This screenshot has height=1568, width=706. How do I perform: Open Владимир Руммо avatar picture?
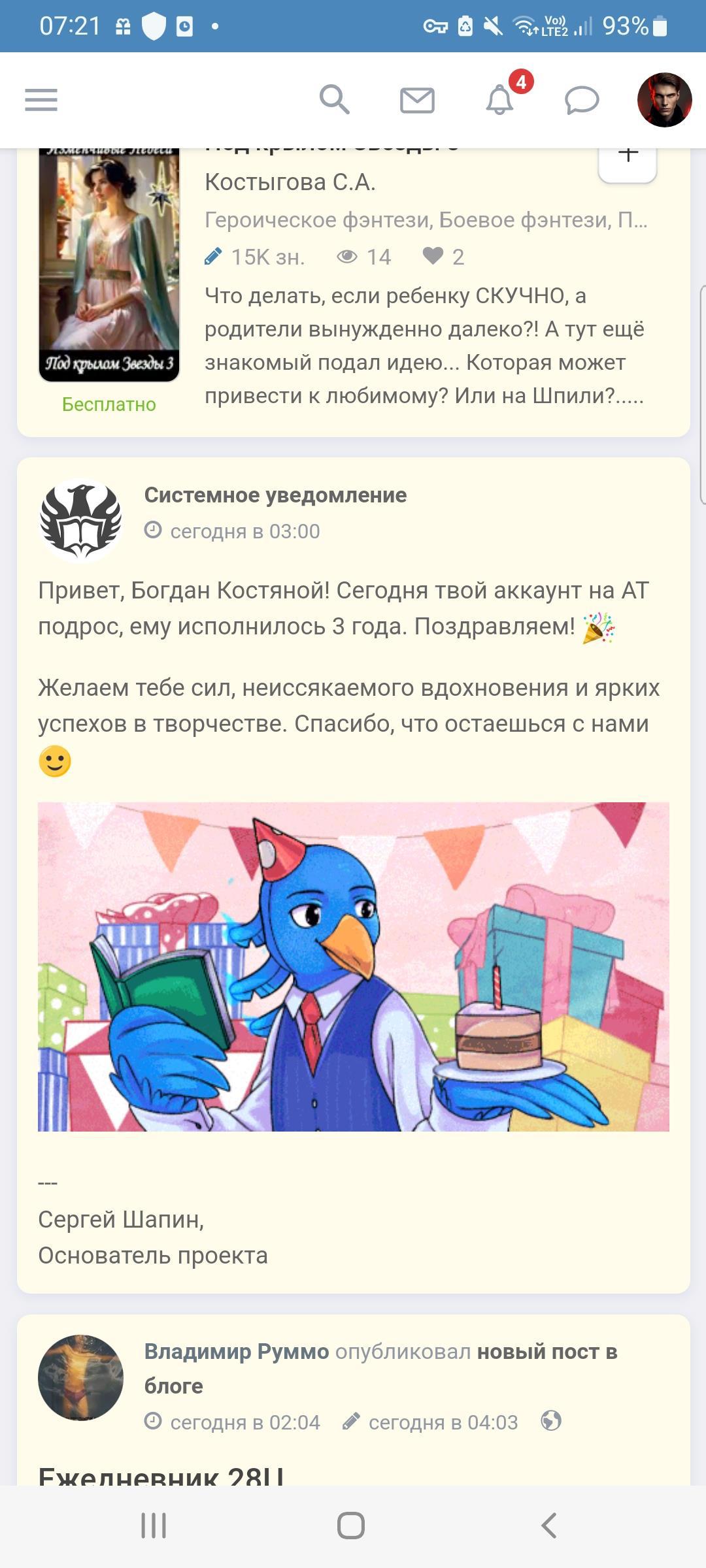click(81, 1377)
